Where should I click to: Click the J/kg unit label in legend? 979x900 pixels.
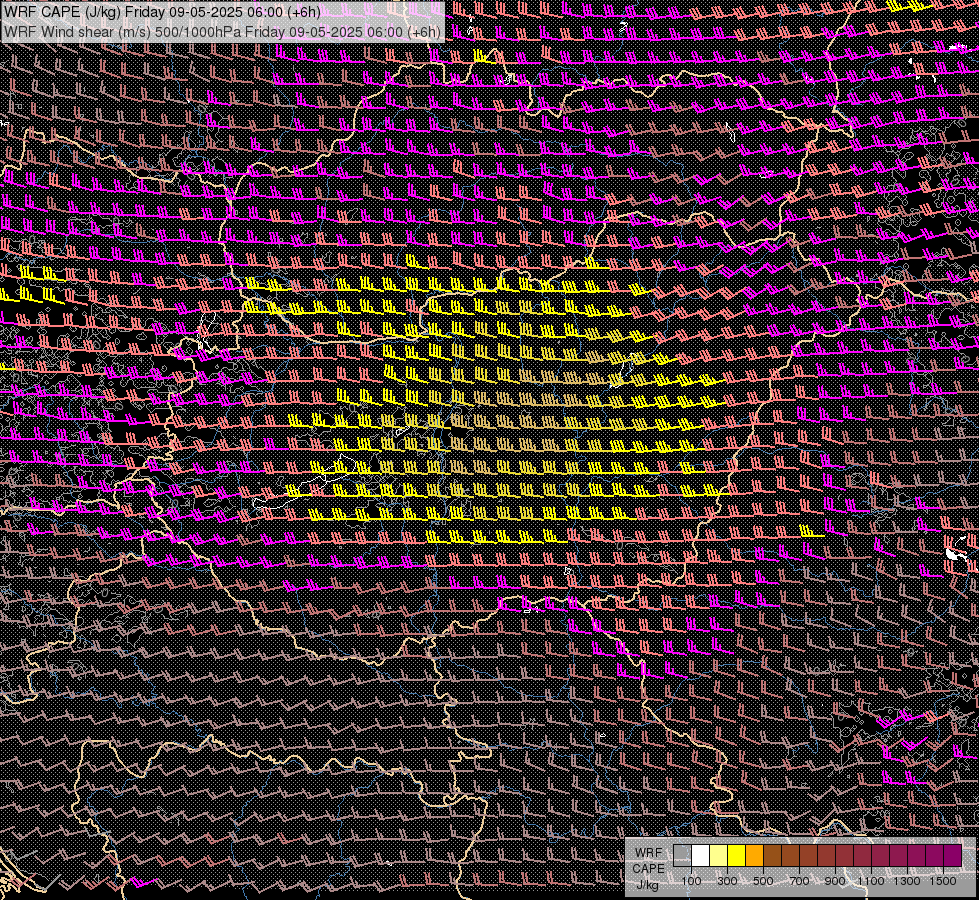(647, 885)
